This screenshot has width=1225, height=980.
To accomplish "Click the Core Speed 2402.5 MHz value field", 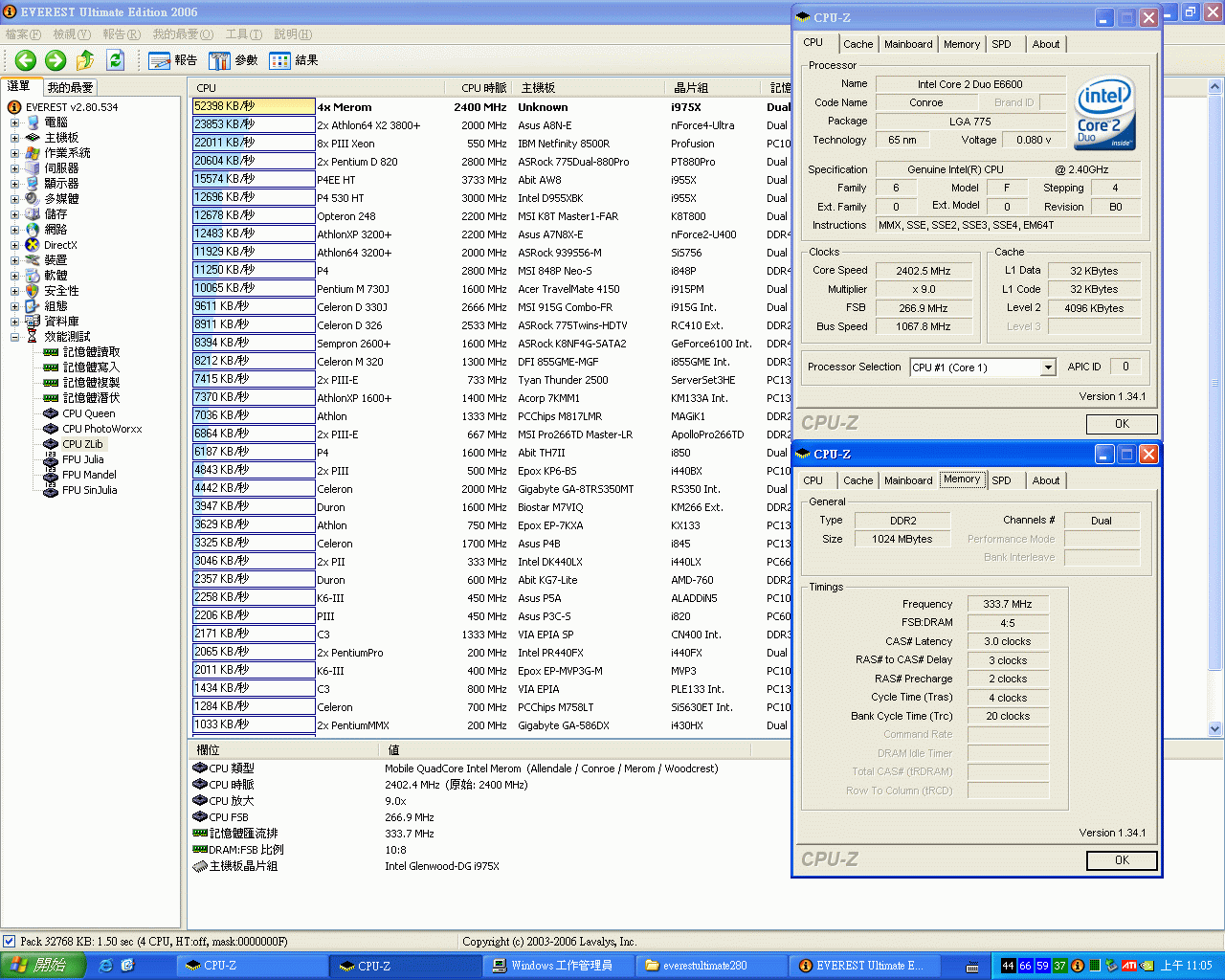I will (x=923, y=271).
